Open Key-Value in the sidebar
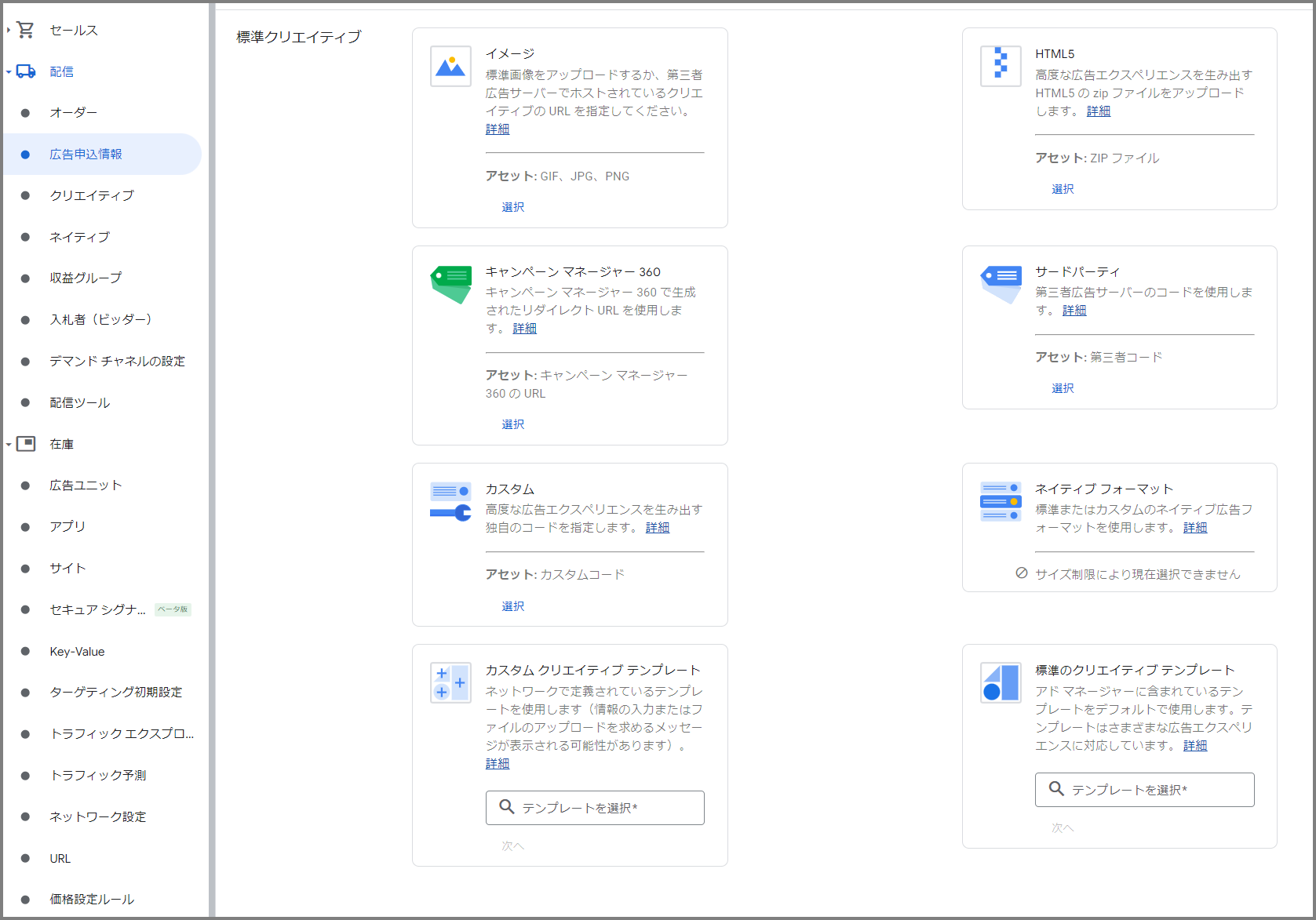 pos(77,652)
